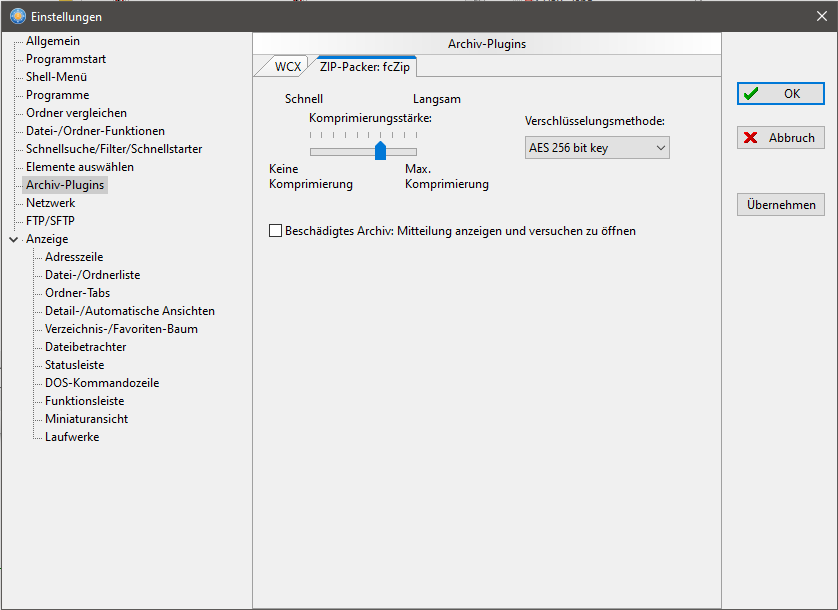Go to Shell-Menü settings
838x610 pixels.
pyautogui.click(x=57, y=77)
